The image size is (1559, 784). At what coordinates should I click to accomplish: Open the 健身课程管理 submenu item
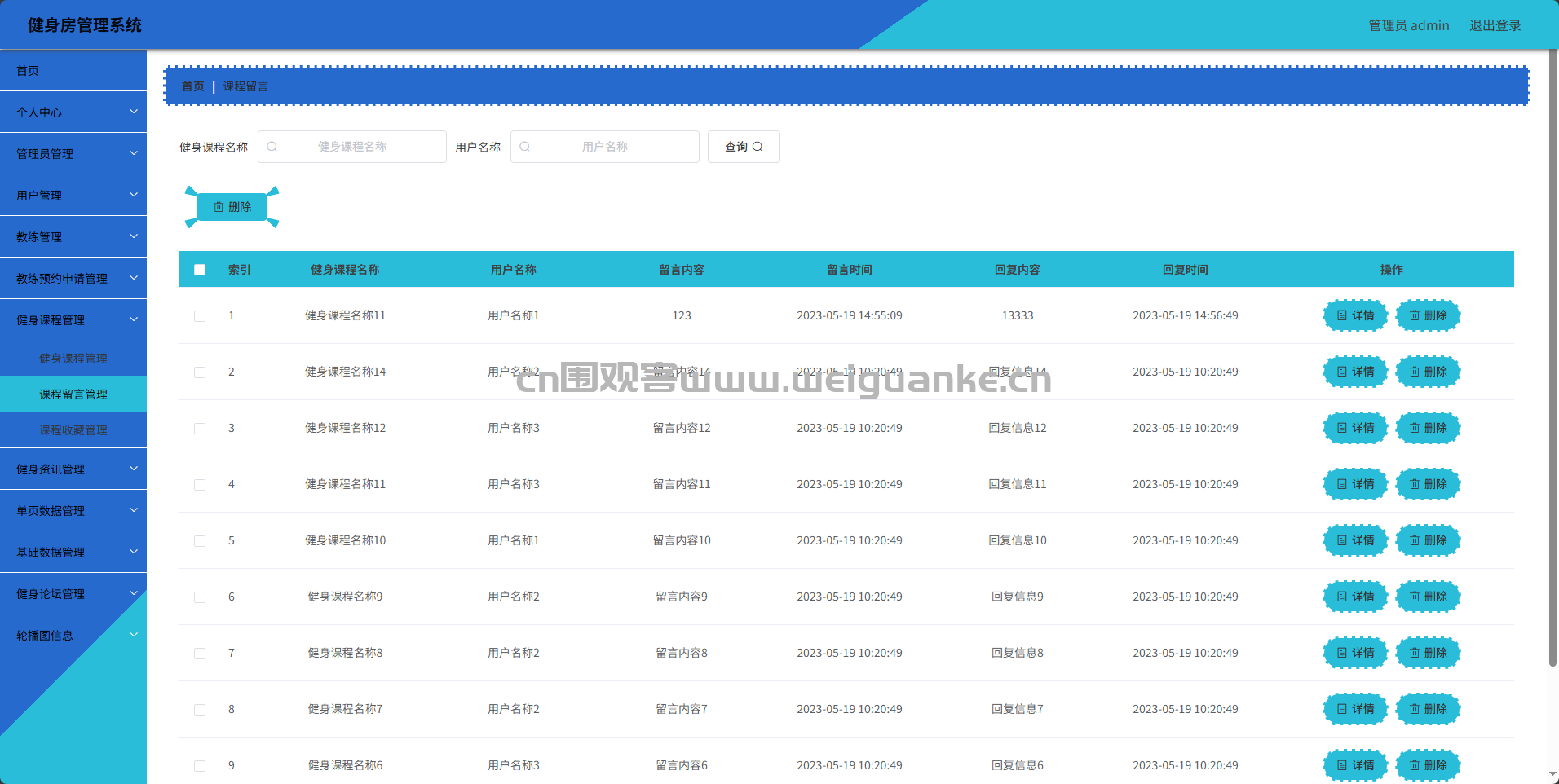point(73,358)
